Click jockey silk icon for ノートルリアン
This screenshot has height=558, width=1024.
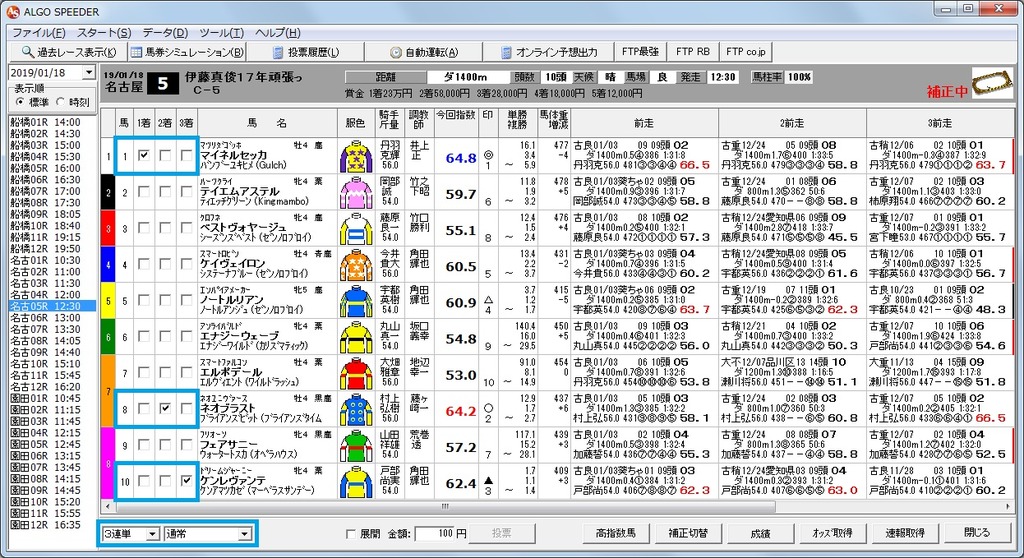click(356, 301)
